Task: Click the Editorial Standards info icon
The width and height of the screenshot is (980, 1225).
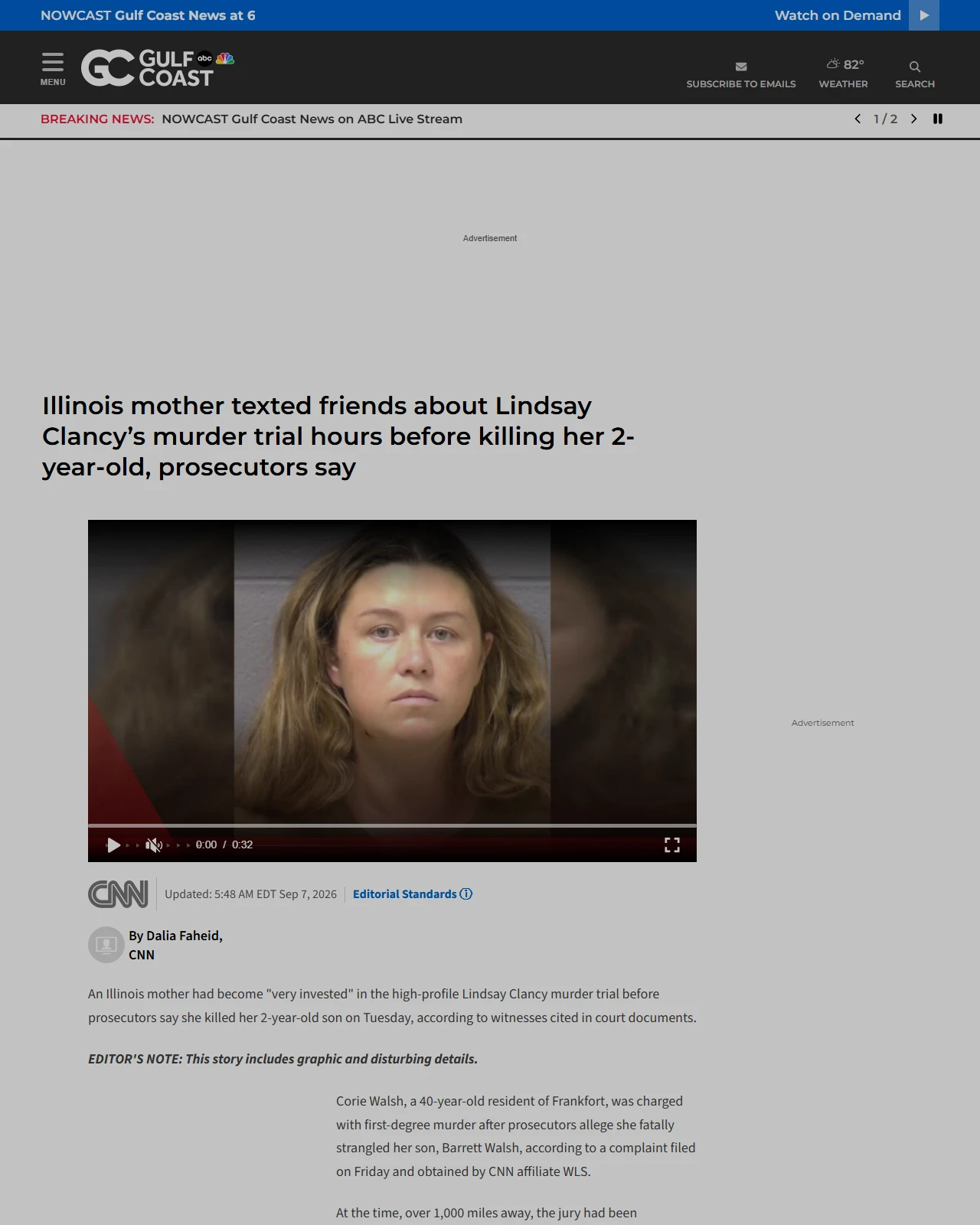Action: [466, 894]
